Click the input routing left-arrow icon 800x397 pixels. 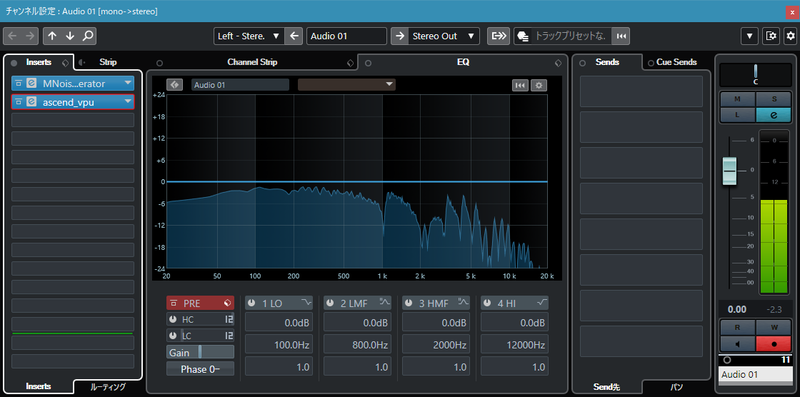[293, 36]
